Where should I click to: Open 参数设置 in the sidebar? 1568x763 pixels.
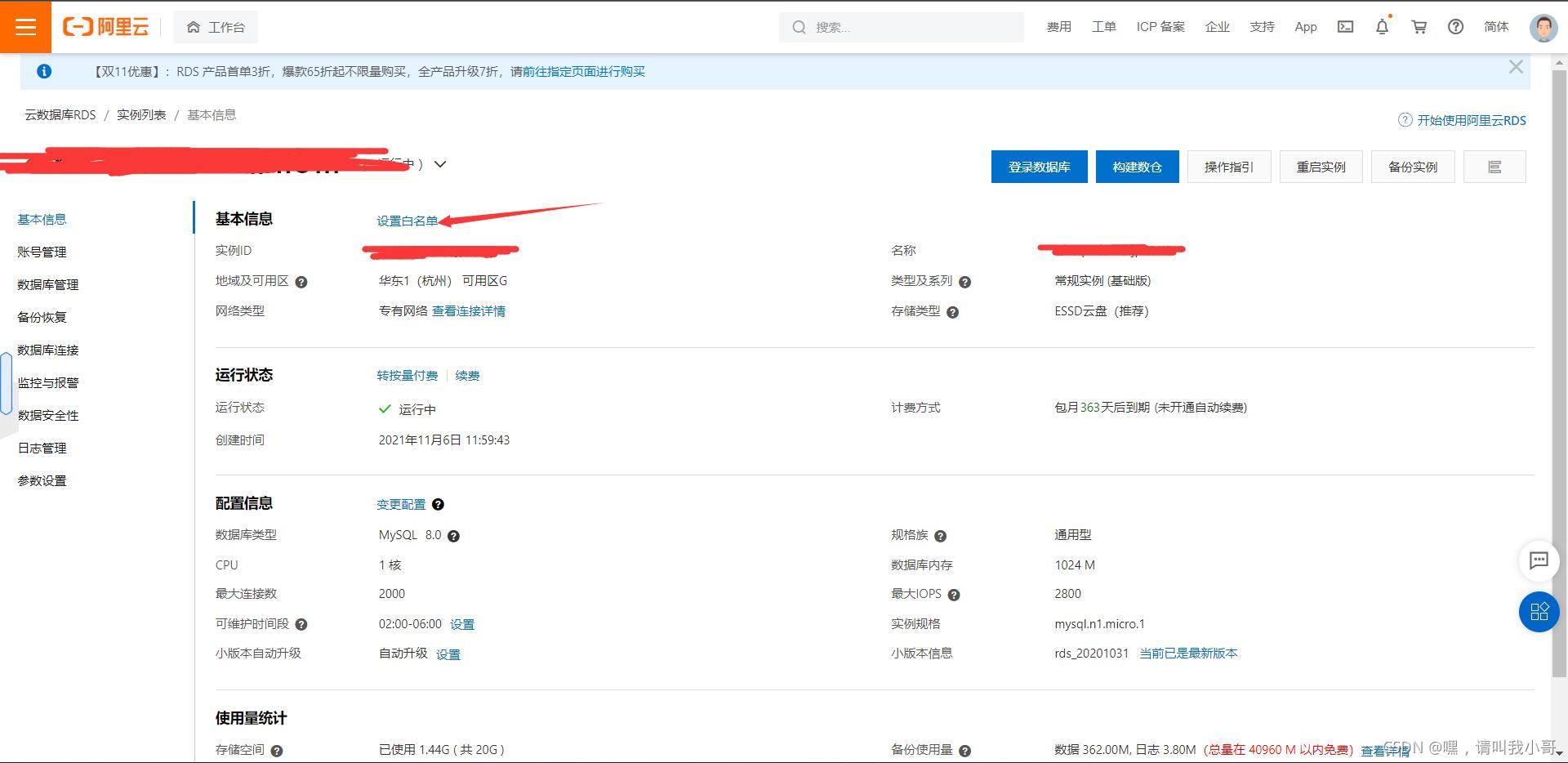coord(42,480)
